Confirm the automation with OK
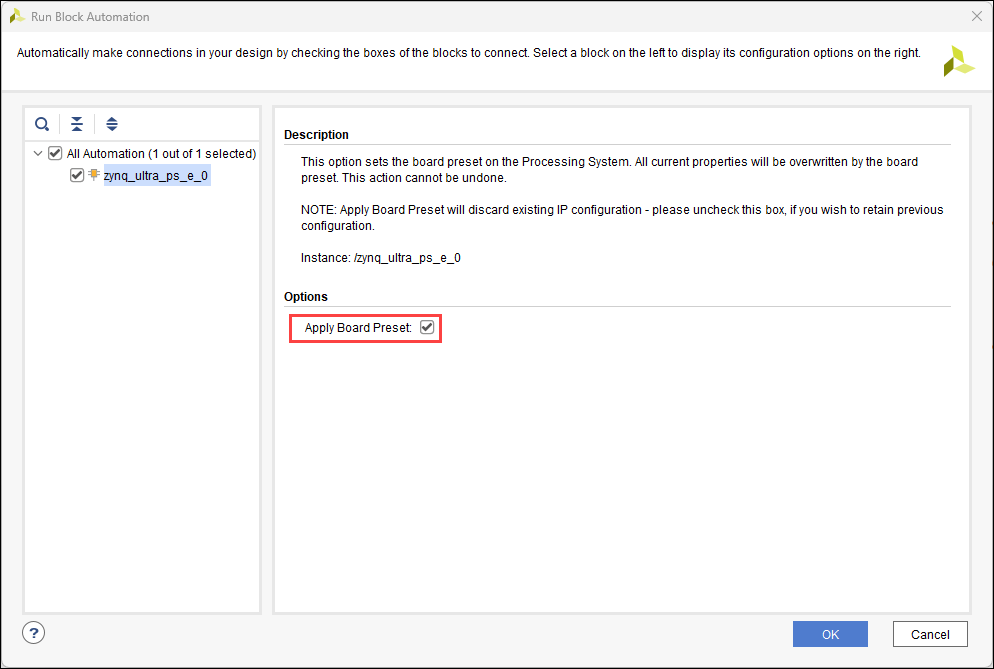Viewport: 994px width, 669px height. (x=830, y=634)
